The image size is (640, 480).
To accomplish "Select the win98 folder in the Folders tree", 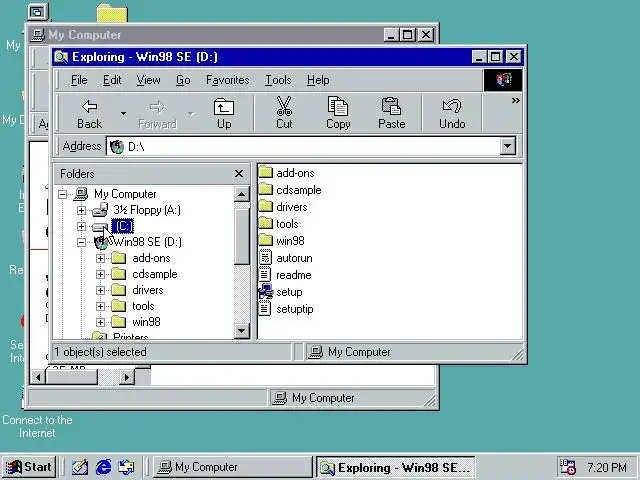I will (x=146, y=322).
